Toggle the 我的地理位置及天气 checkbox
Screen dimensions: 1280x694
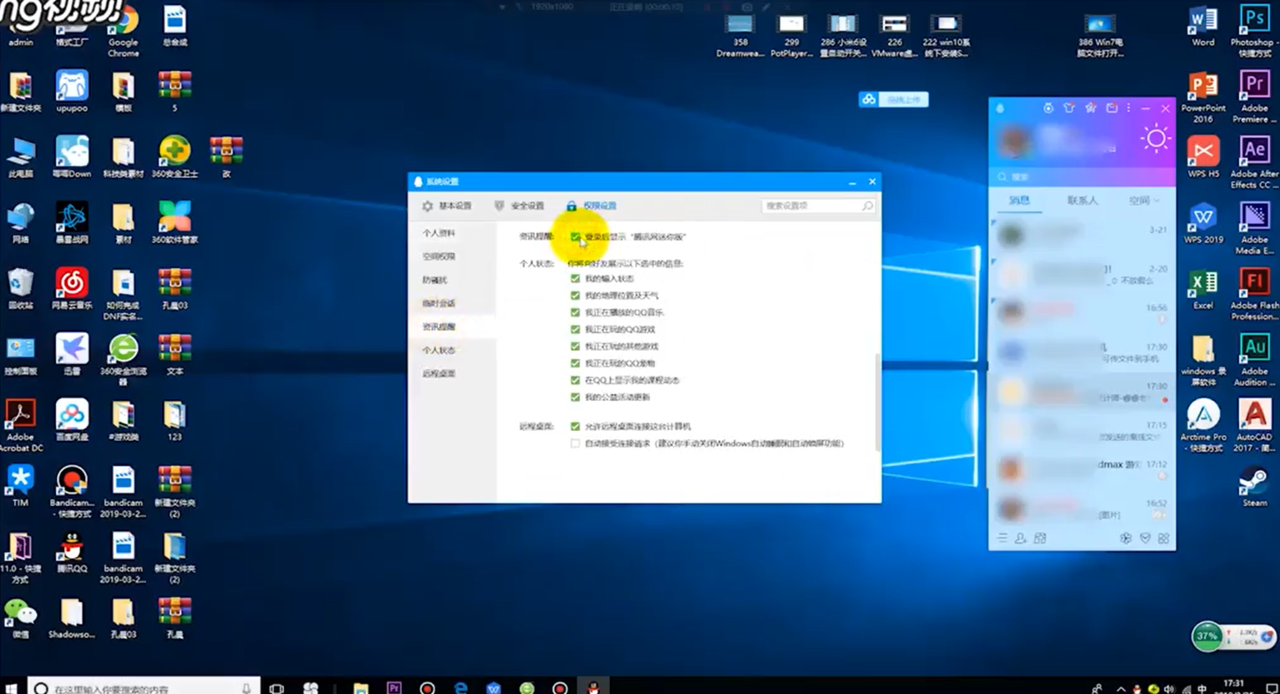(x=575, y=296)
